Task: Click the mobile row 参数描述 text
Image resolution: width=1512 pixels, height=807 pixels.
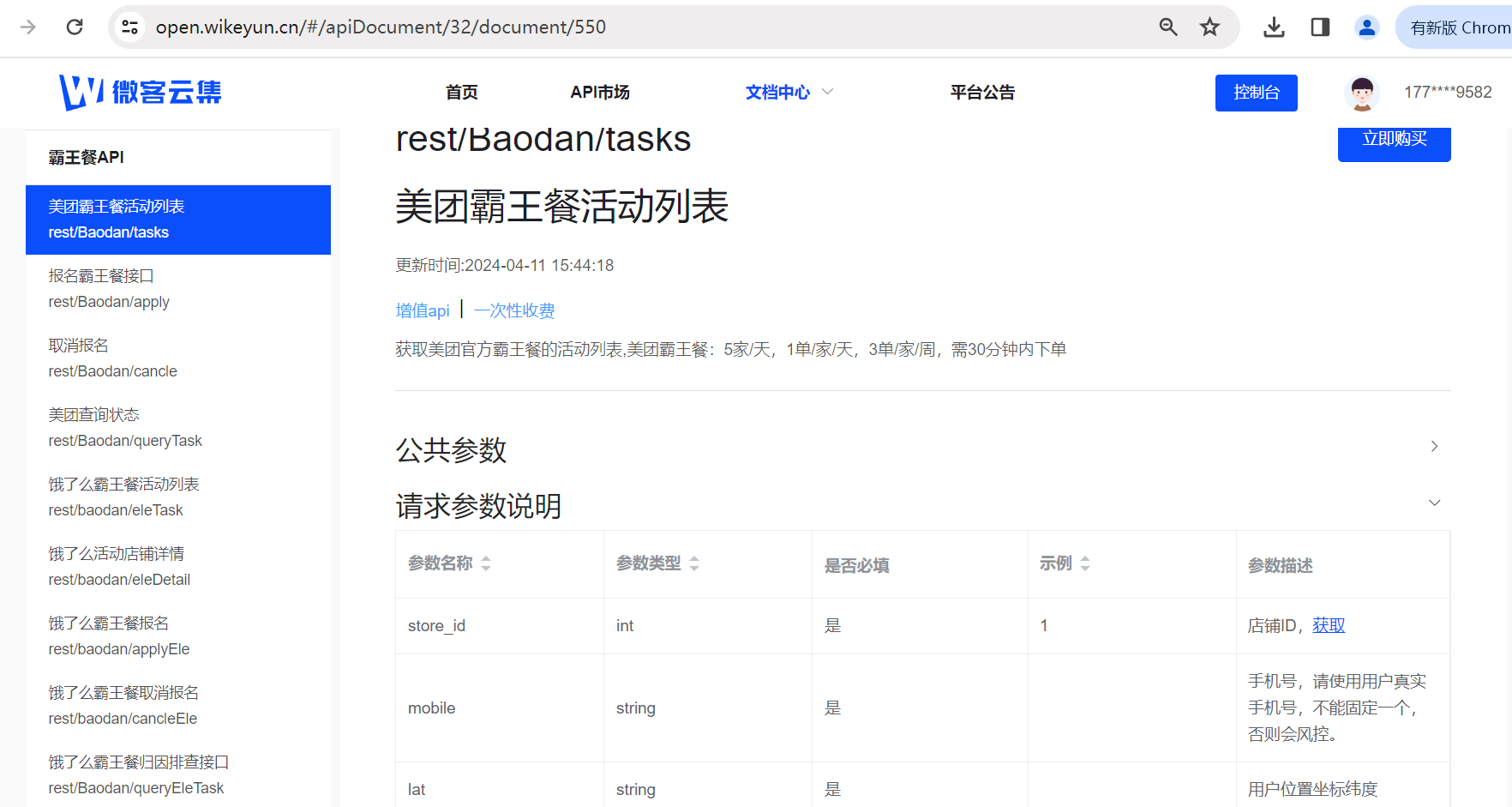Action: [x=1336, y=708]
